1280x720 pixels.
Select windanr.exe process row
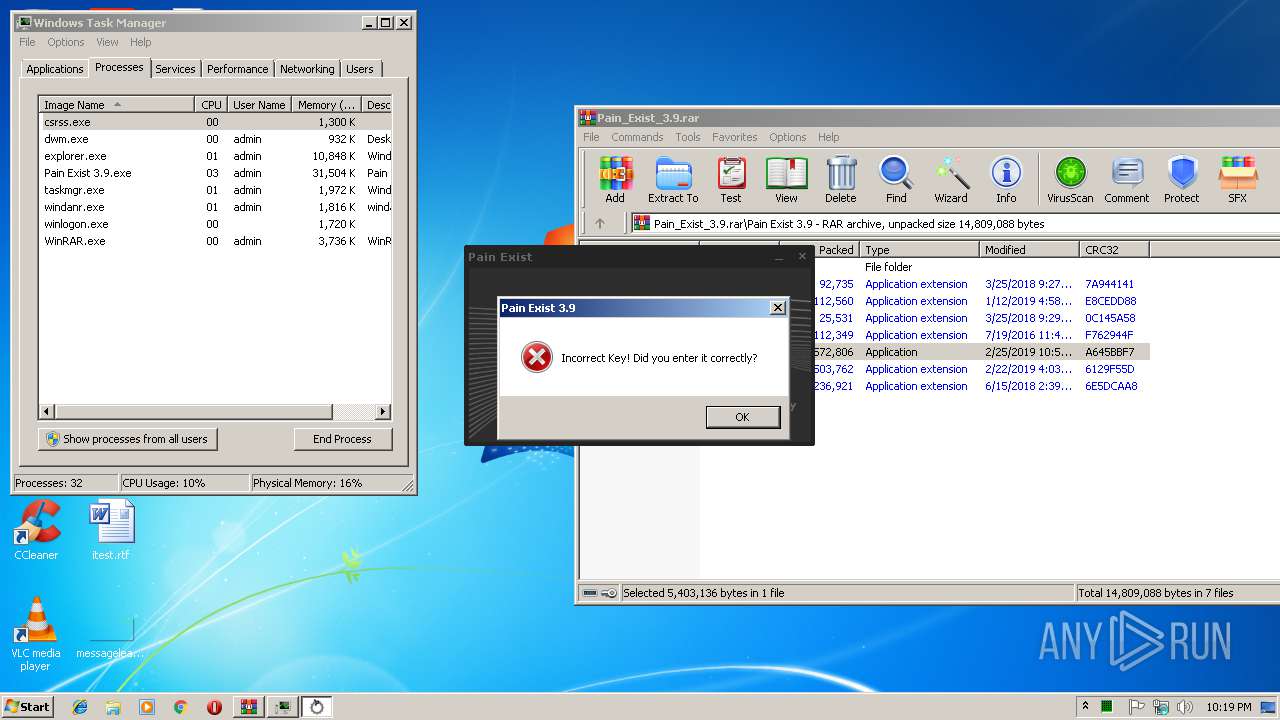[215, 207]
